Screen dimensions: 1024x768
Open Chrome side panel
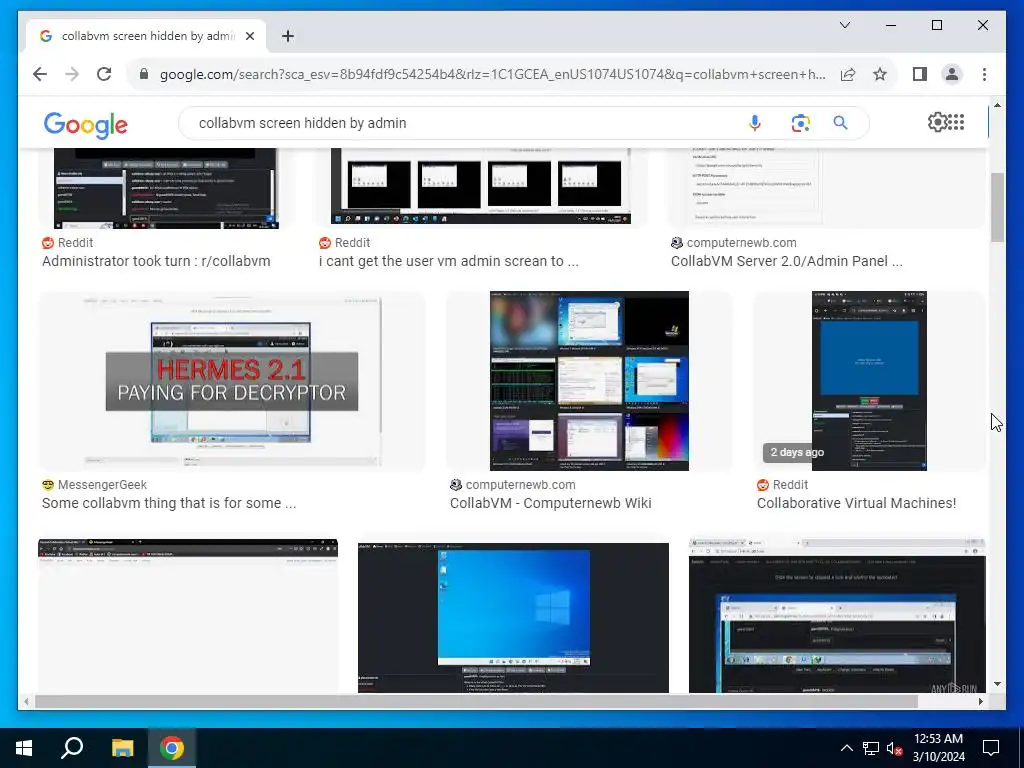[x=920, y=74]
